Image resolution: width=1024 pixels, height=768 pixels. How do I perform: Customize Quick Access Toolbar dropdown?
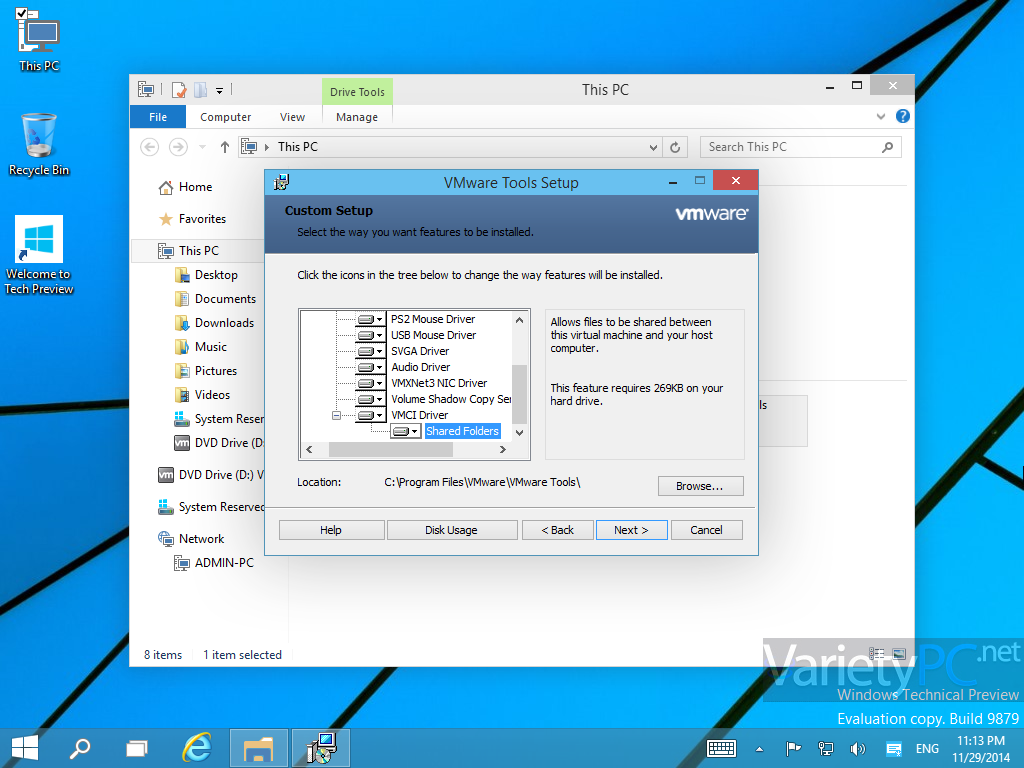[x=219, y=91]
